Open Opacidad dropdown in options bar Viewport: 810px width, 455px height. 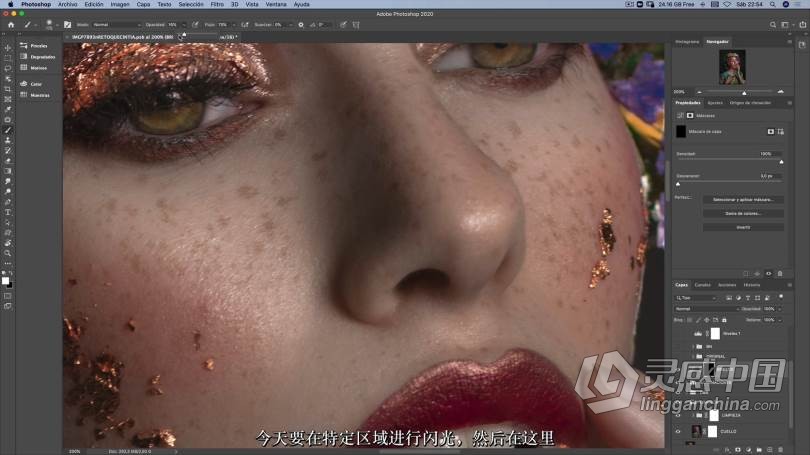pyautogui.click(x=183, y=24)
